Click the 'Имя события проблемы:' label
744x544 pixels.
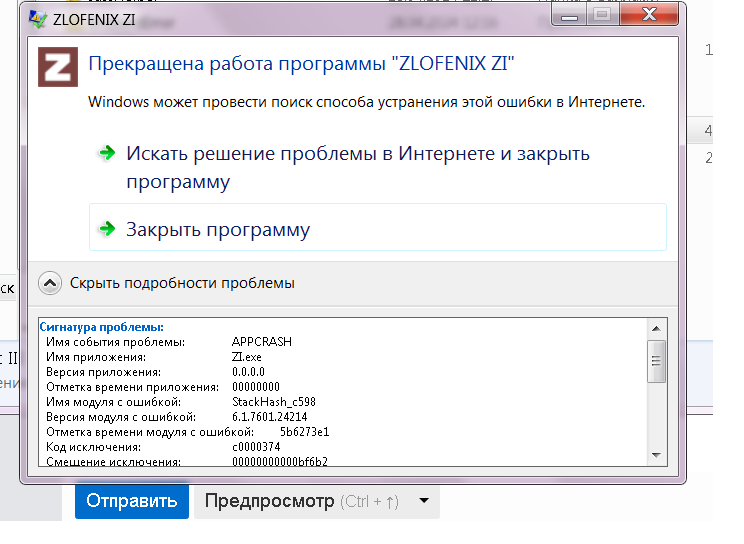pyautogui.click(x=115, y=342)
